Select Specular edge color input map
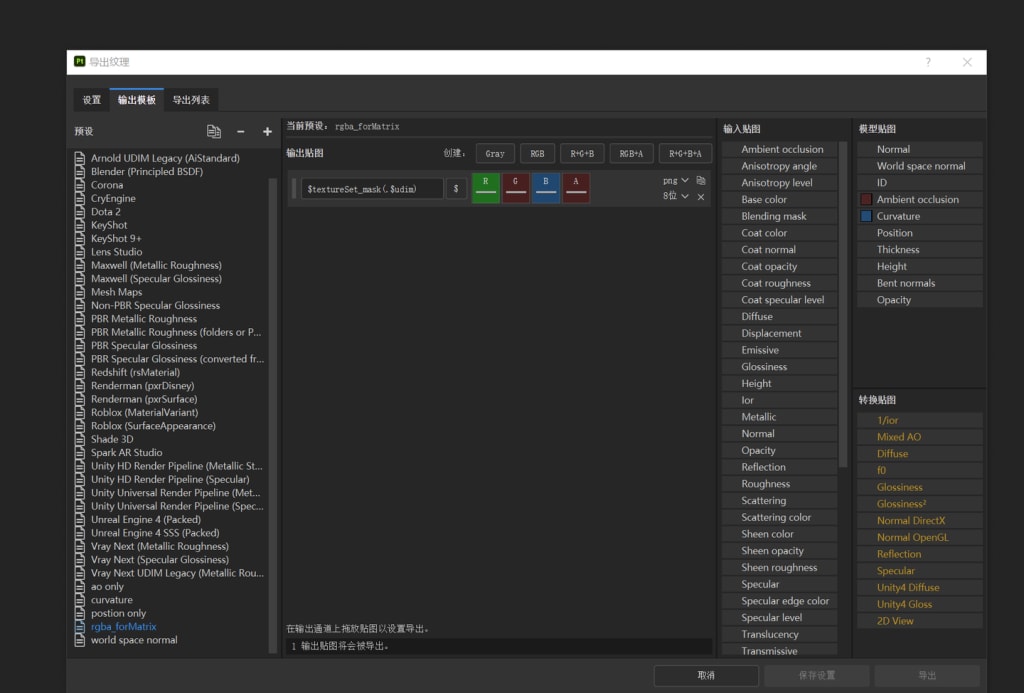This screenshot has width=1024, height=693. click(779, 601)
